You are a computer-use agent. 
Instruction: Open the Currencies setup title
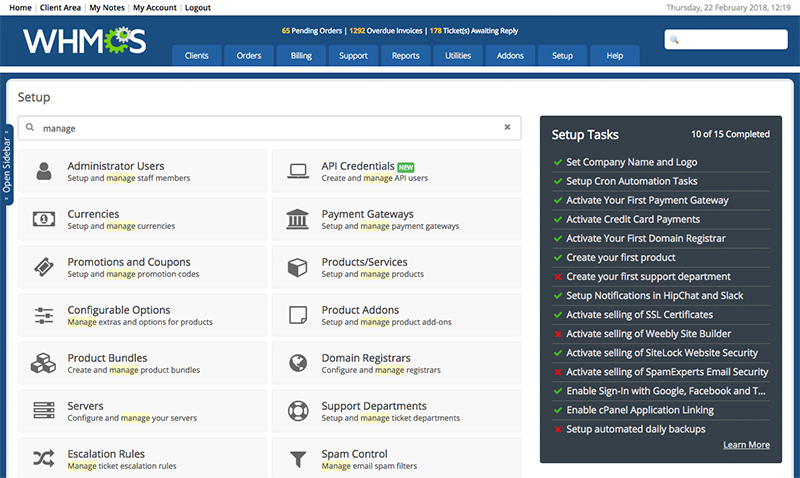pyautogui.click(x=93, y=214)
